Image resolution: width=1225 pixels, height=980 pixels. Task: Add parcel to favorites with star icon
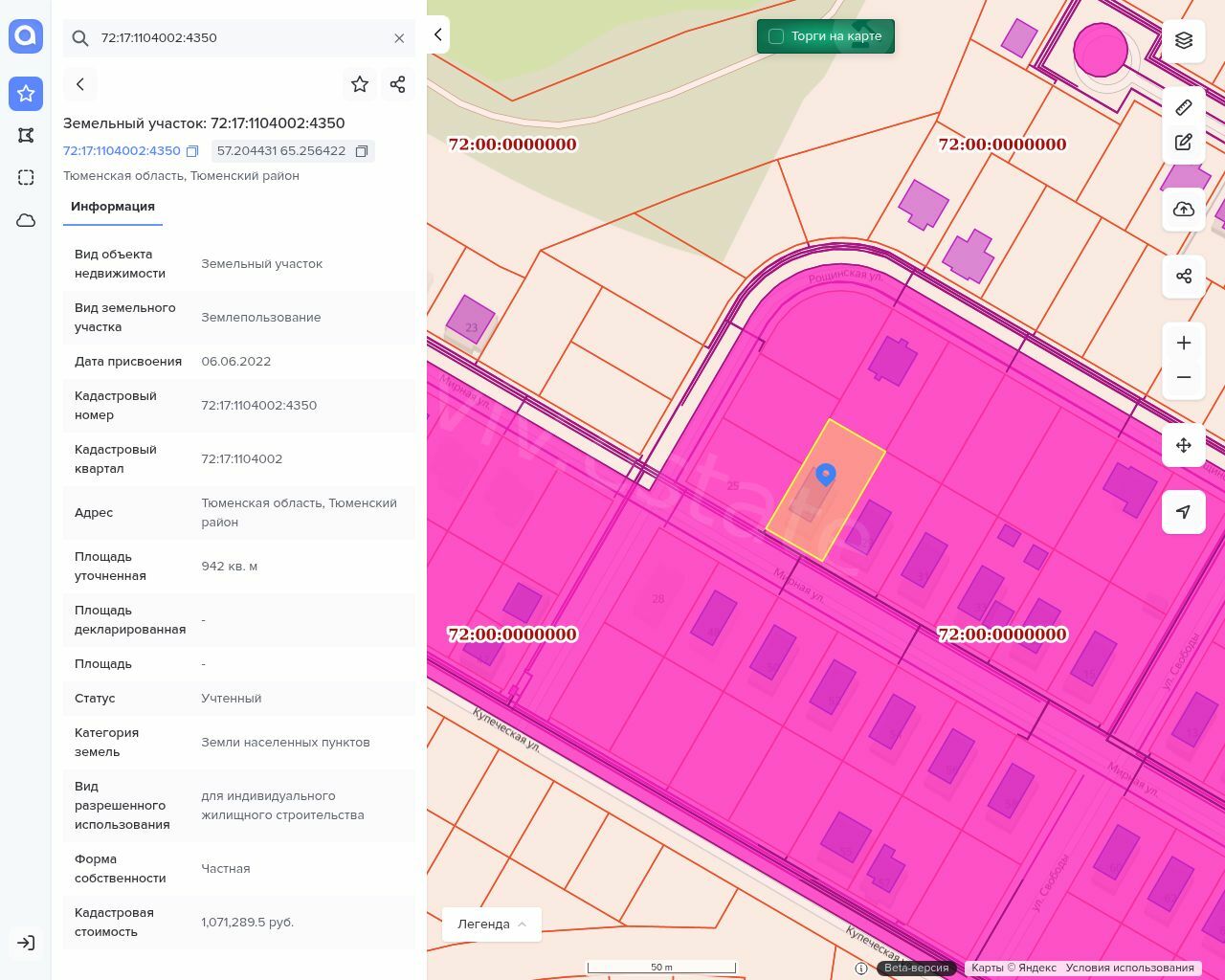coord(360,84)
